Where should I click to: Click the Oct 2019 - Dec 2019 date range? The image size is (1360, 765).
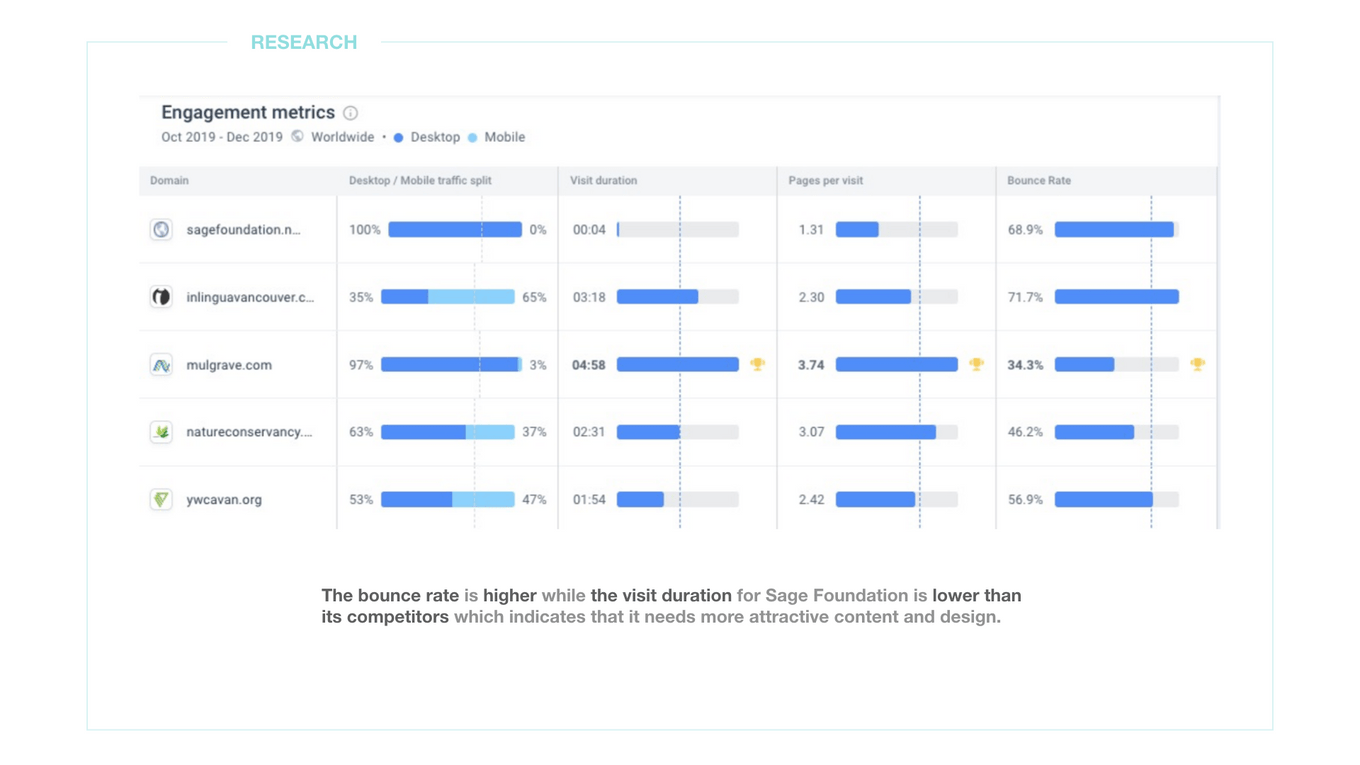click(222, 137)
